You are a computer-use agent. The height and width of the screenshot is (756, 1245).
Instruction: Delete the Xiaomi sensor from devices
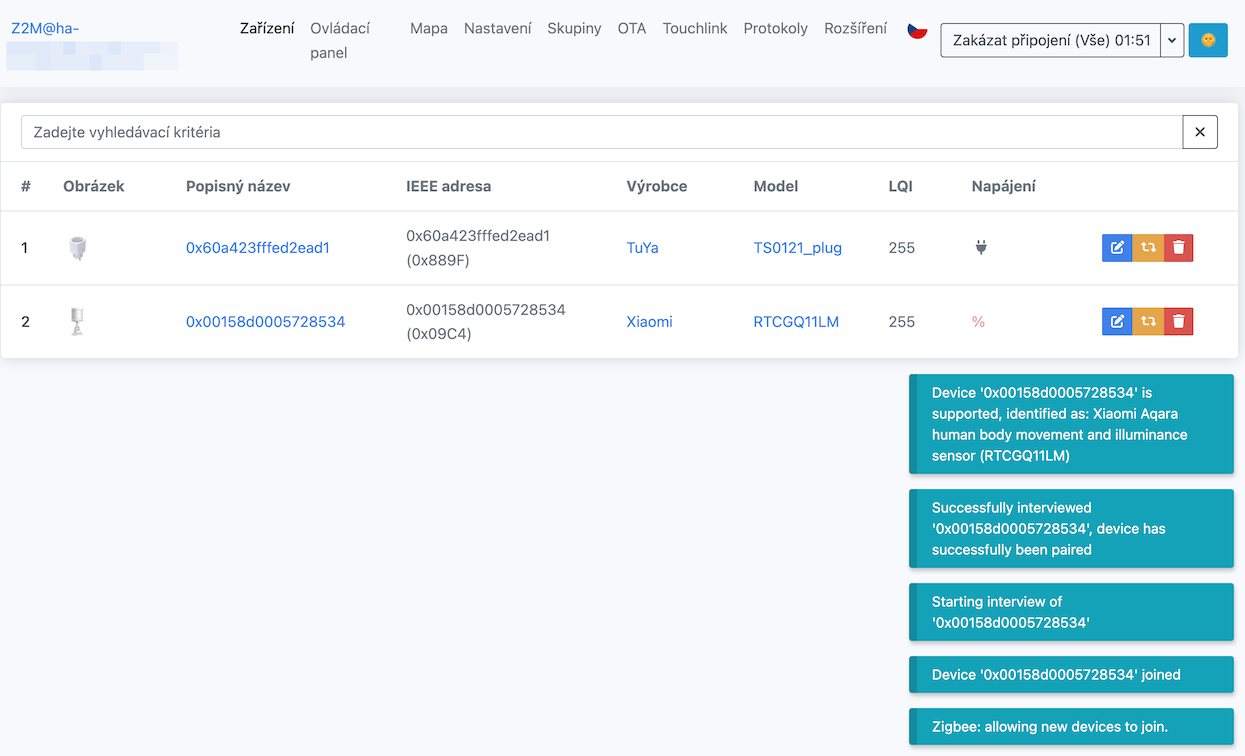tap(1179, 321)
